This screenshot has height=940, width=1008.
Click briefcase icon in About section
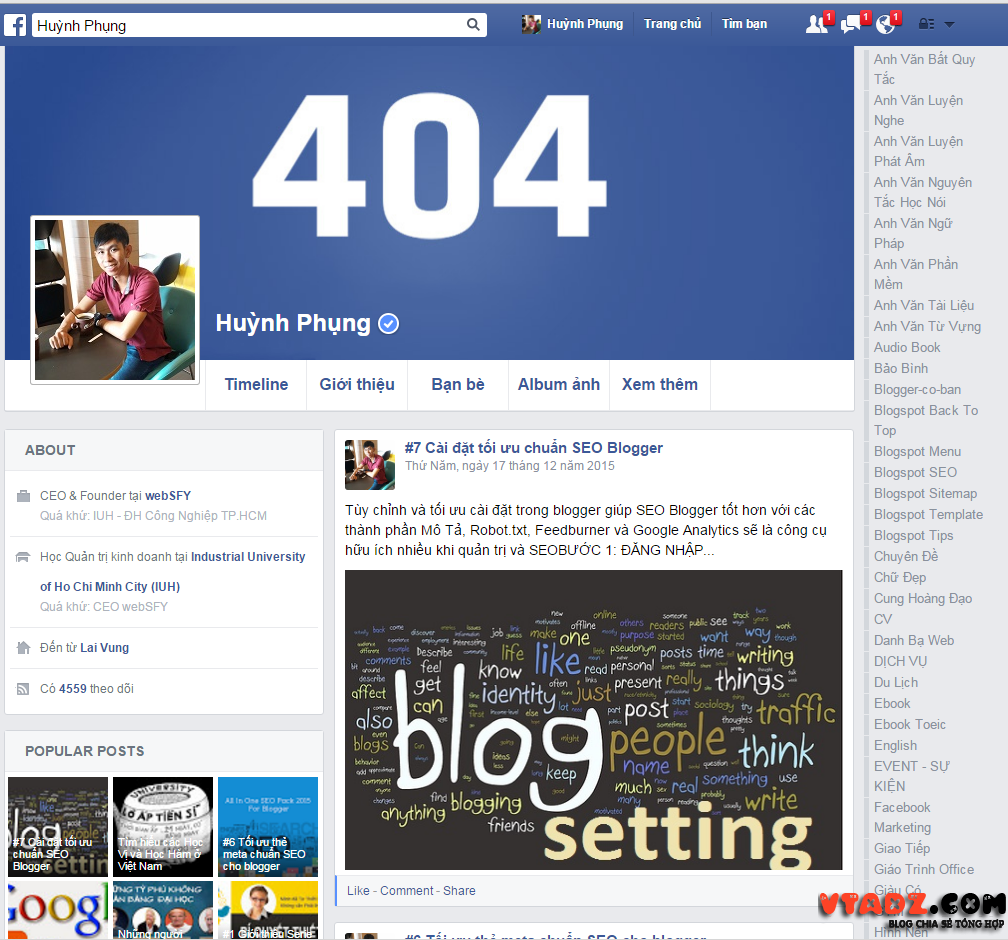point(23,496)
